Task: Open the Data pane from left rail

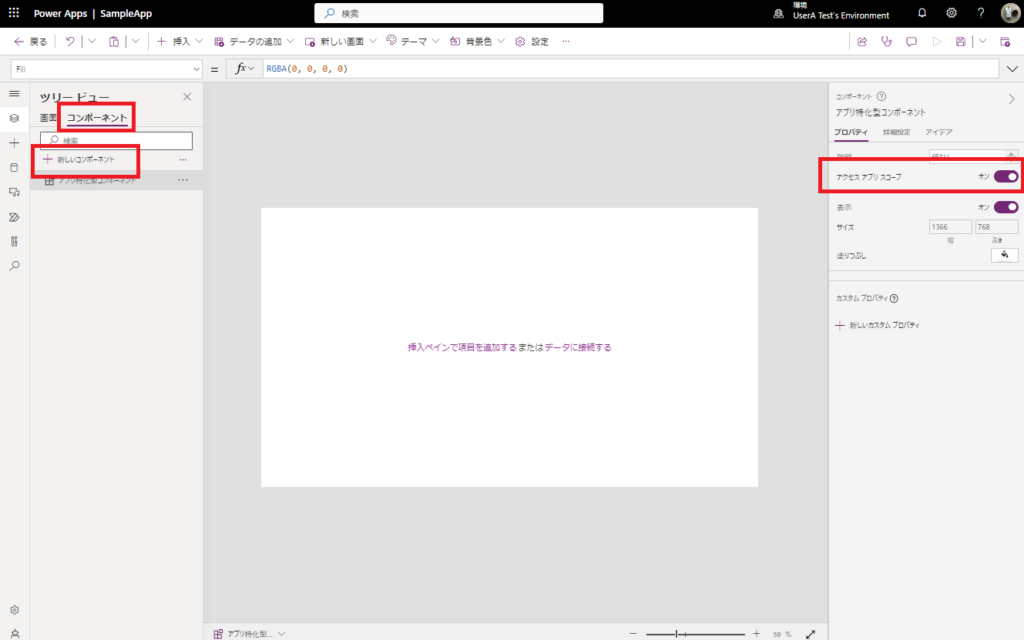Action: 14,167
